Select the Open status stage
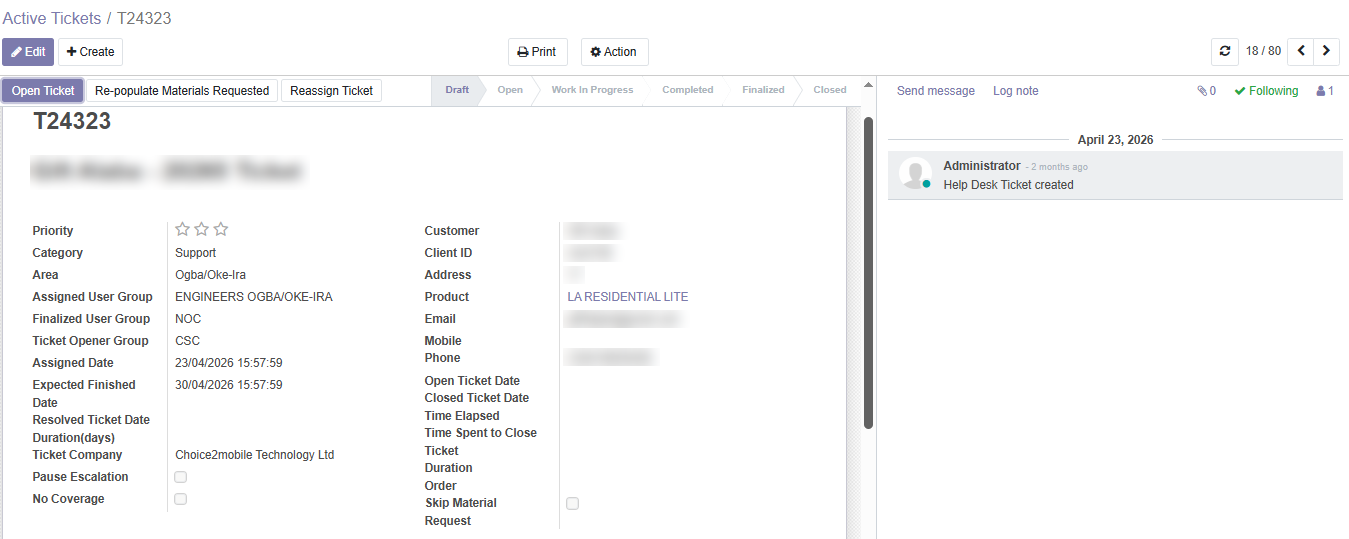 point(510,90)
